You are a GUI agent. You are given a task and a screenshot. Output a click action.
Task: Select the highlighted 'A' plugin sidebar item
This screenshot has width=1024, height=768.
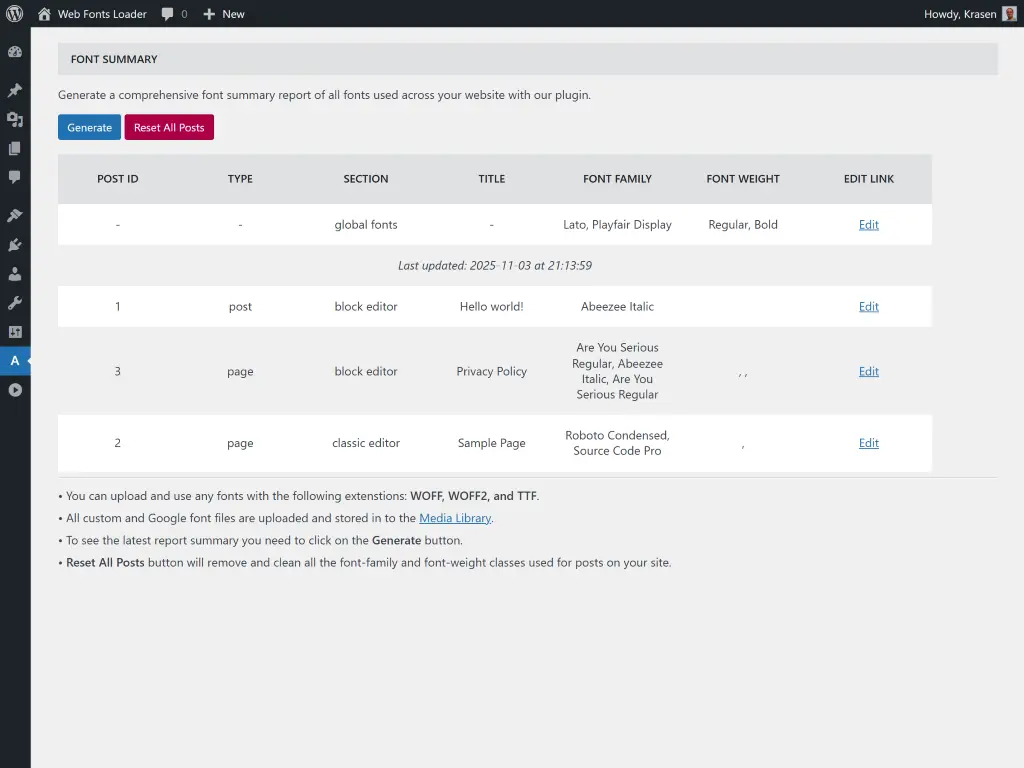pyautogui.click(x=15, y=361)
